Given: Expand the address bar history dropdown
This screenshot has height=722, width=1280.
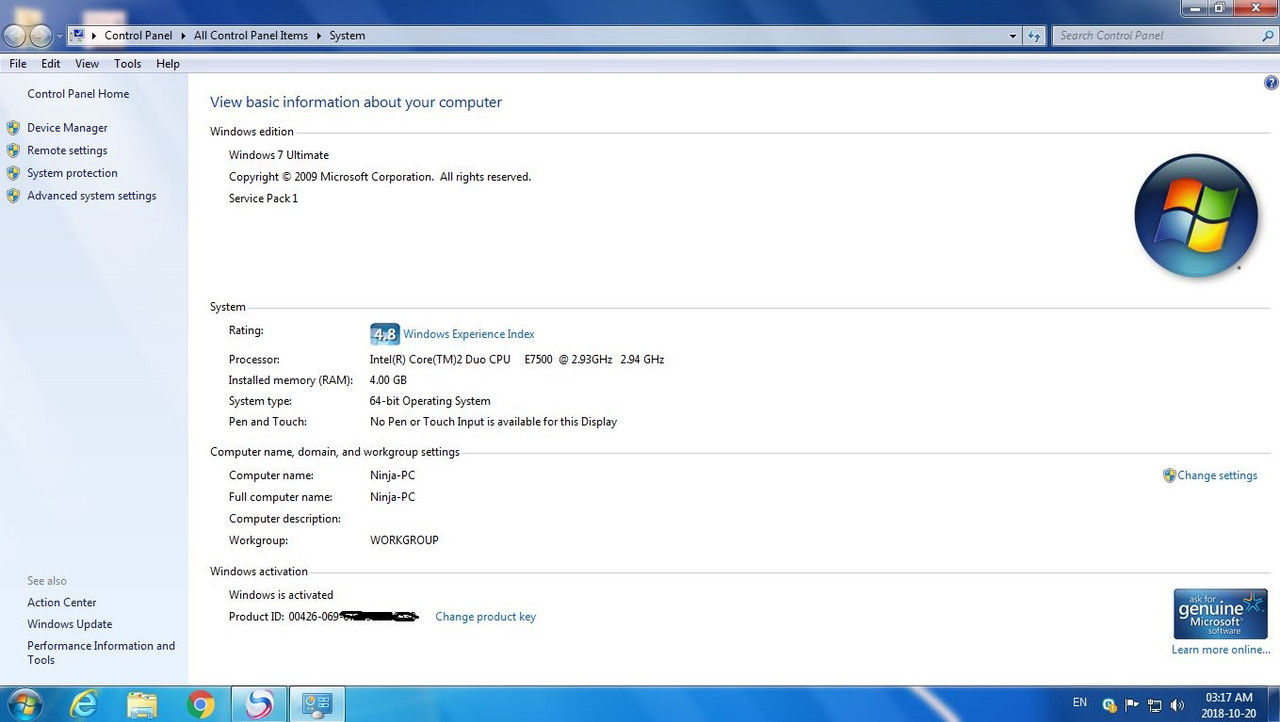Looking at the screenshot, I should coord(1013,35).
